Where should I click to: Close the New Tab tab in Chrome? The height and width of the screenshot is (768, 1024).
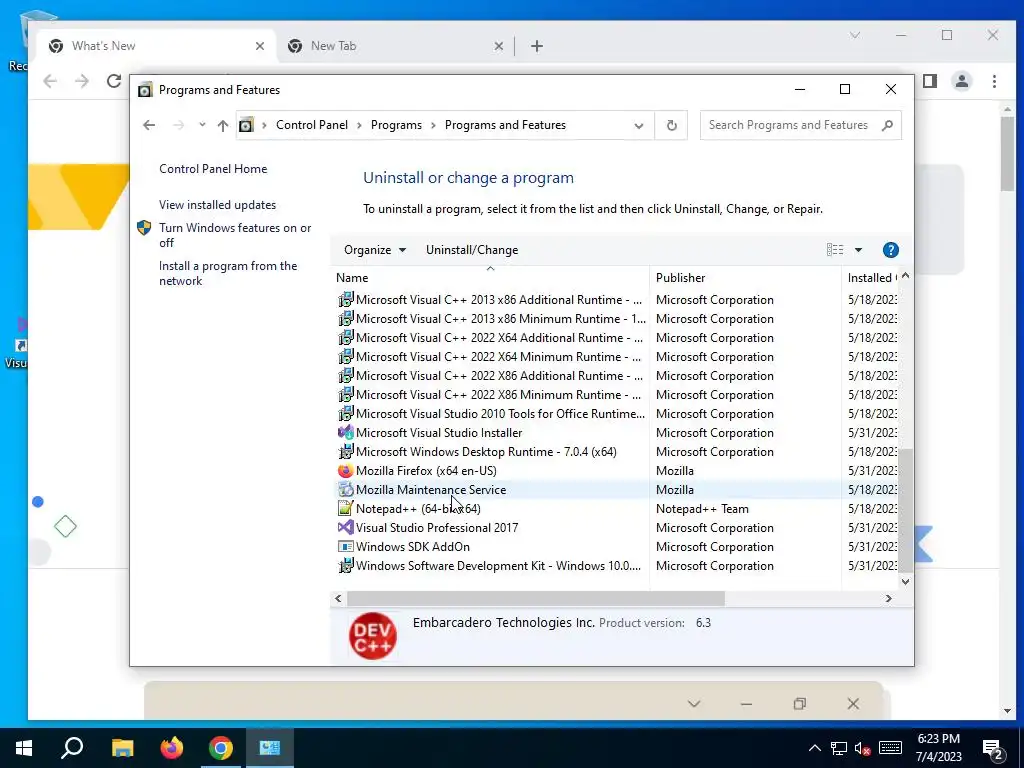498,46
